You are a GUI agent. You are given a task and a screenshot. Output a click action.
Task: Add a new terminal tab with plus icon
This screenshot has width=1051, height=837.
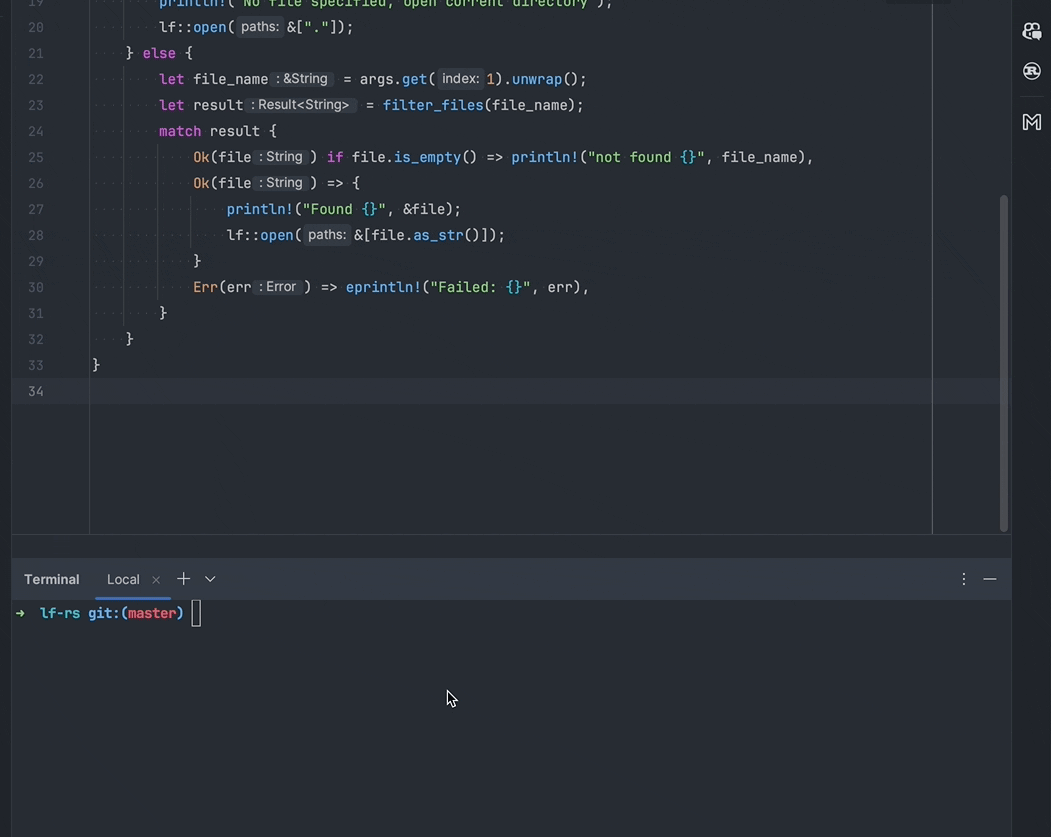coord(184,579)
